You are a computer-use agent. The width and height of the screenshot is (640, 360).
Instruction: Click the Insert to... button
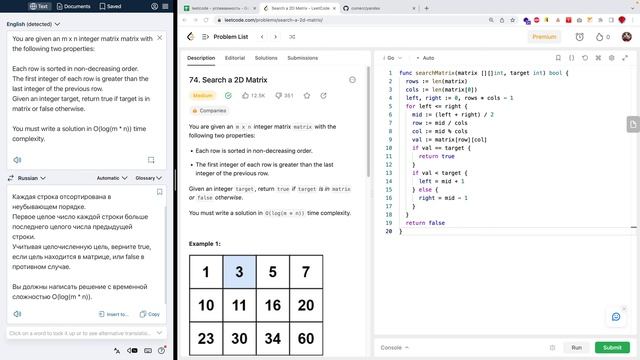coord(113,314)
